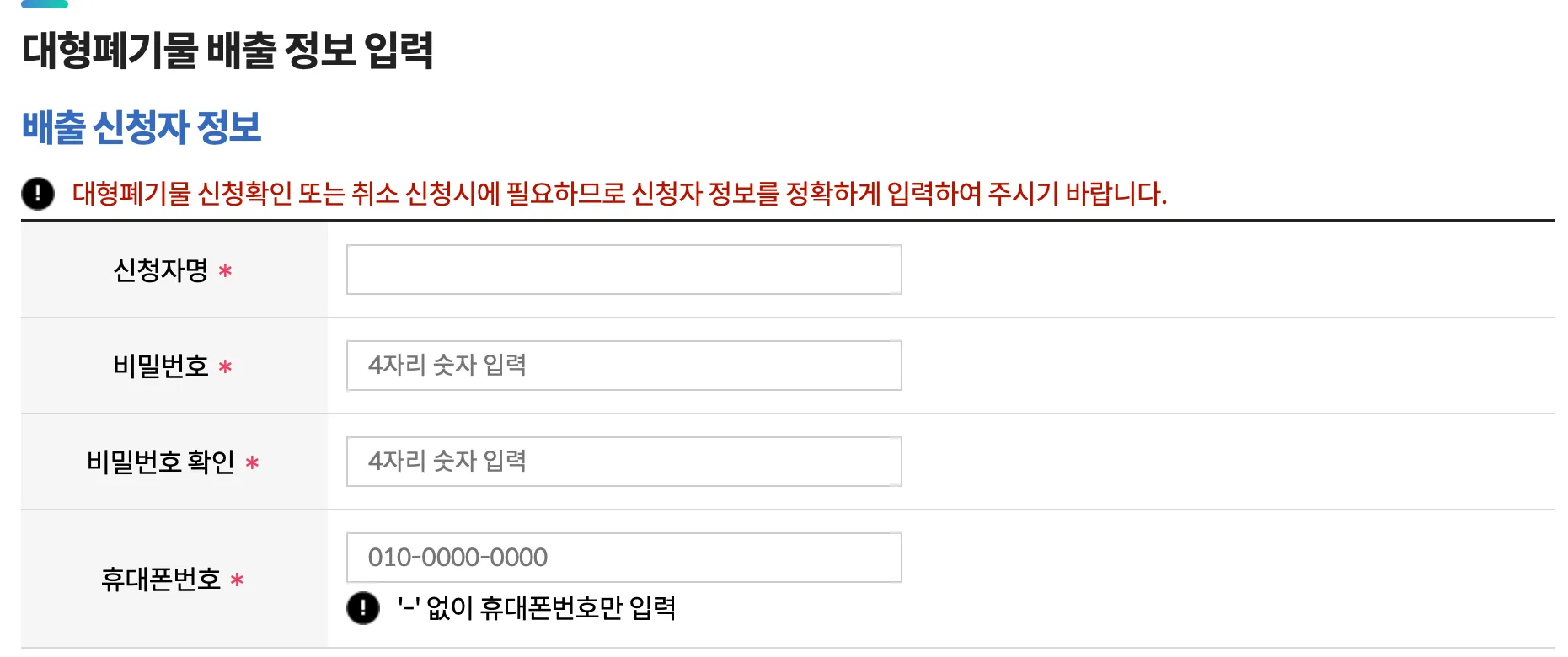Select the 신청자명 text input field
Image resolution: width=1568 pixels, height=657 pixels.
(623, 270)
